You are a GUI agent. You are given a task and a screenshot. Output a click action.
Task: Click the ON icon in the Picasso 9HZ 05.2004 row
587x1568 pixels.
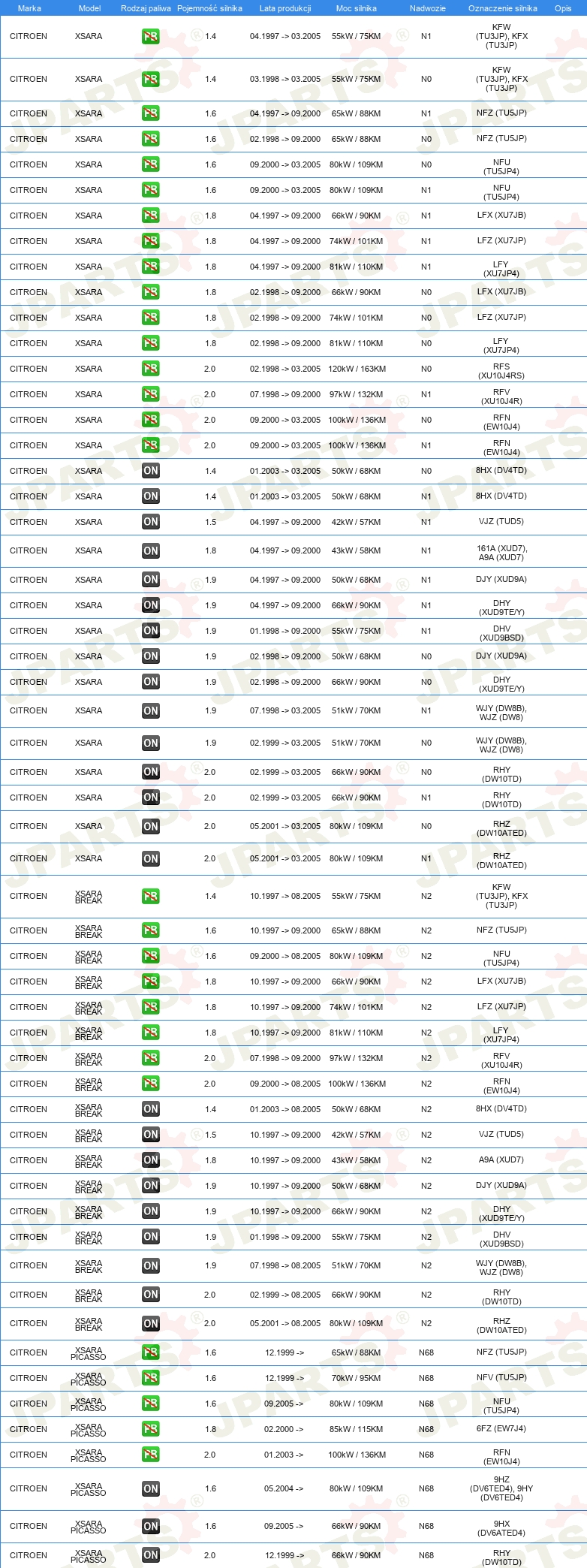point(151,1488)
